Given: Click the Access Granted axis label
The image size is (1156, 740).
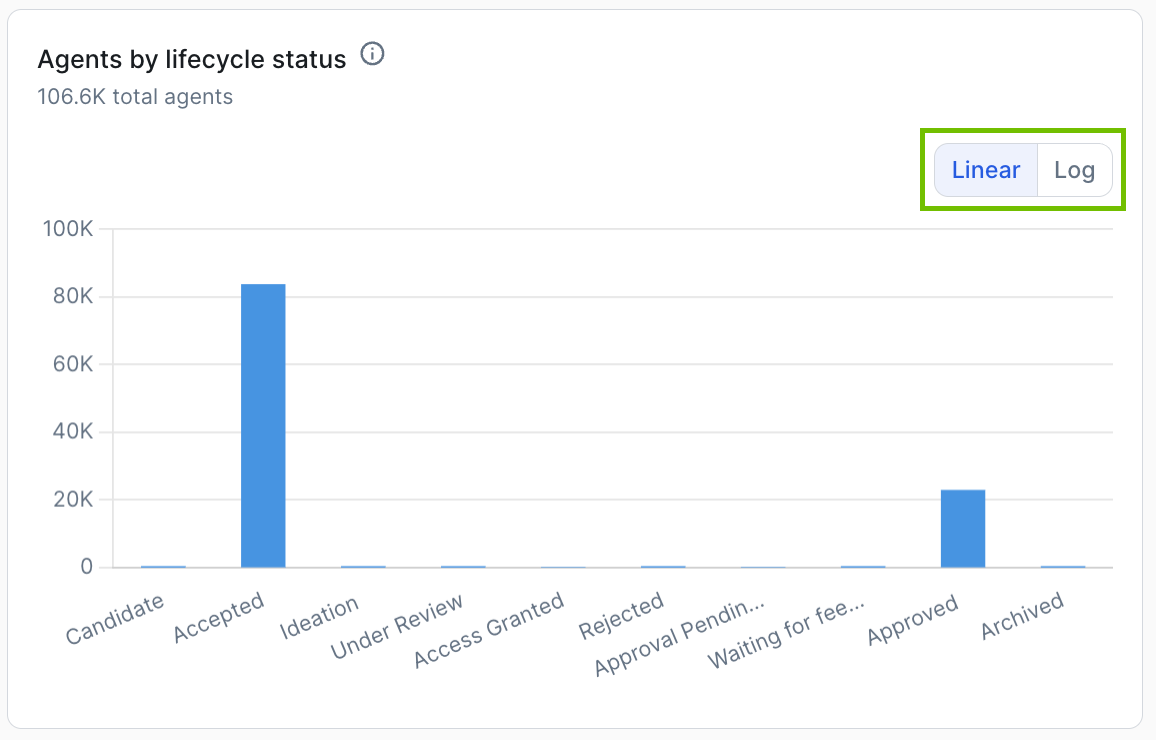Looking at the screenshot, I should pyautogui.click(x=489, y=630).
